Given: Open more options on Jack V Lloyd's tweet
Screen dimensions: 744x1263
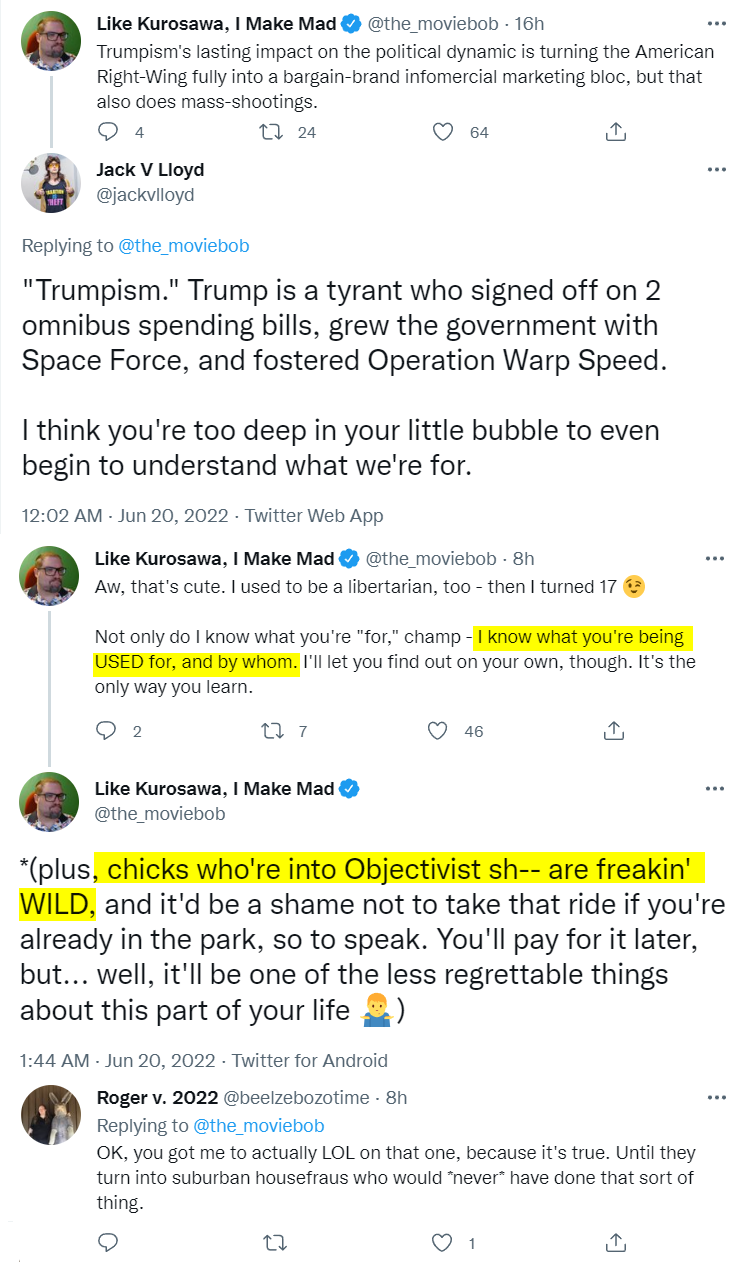Looking at the screenshot, I should click(716, 170).
